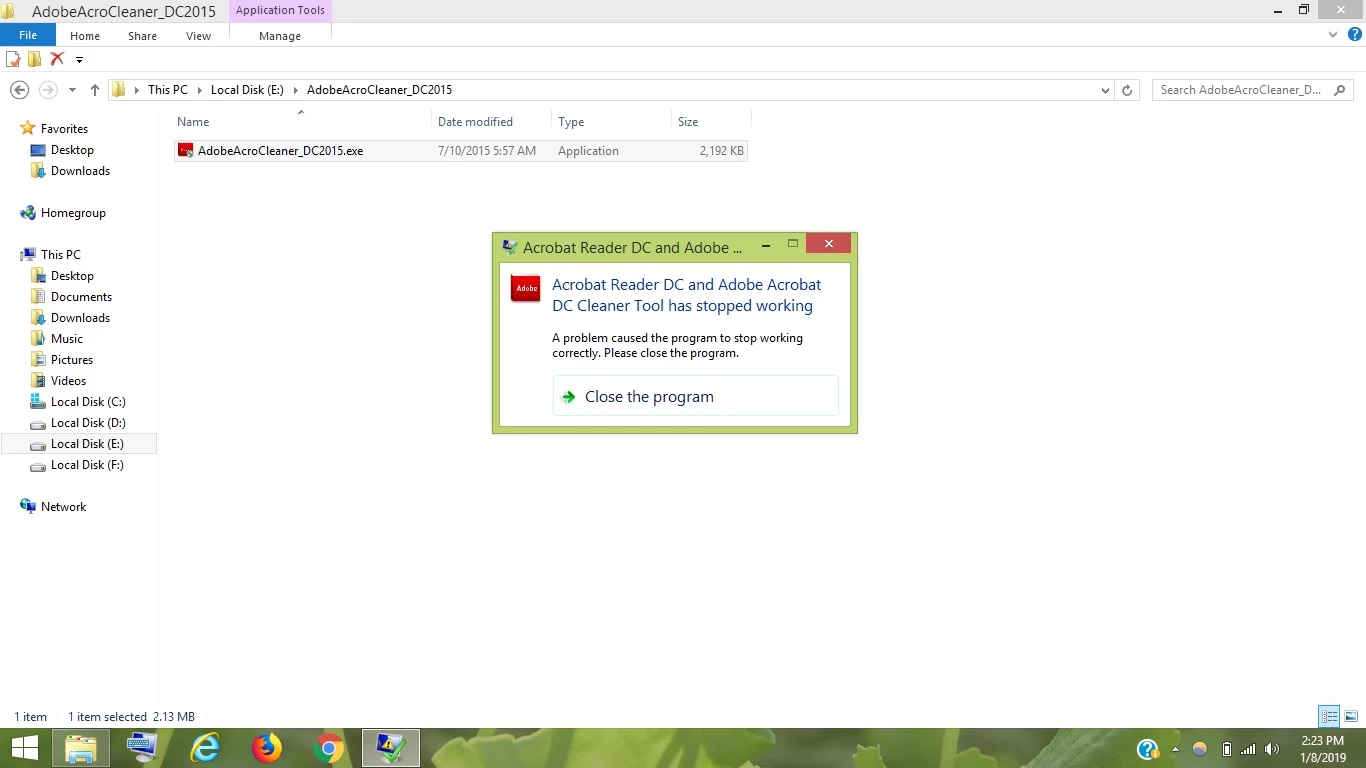Viewport: 1366px width, 768px height.
Task: Click the New folder quick access icon
Action: click(x=35, y=59)
